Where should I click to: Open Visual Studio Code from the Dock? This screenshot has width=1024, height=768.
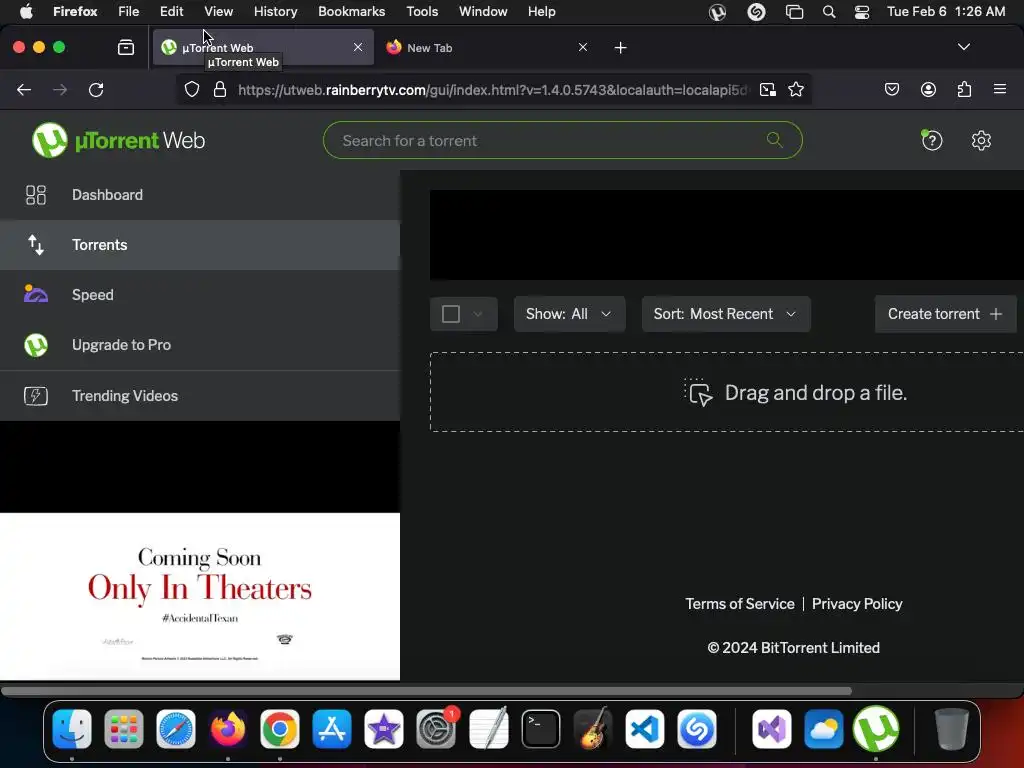tap(645, 729)
